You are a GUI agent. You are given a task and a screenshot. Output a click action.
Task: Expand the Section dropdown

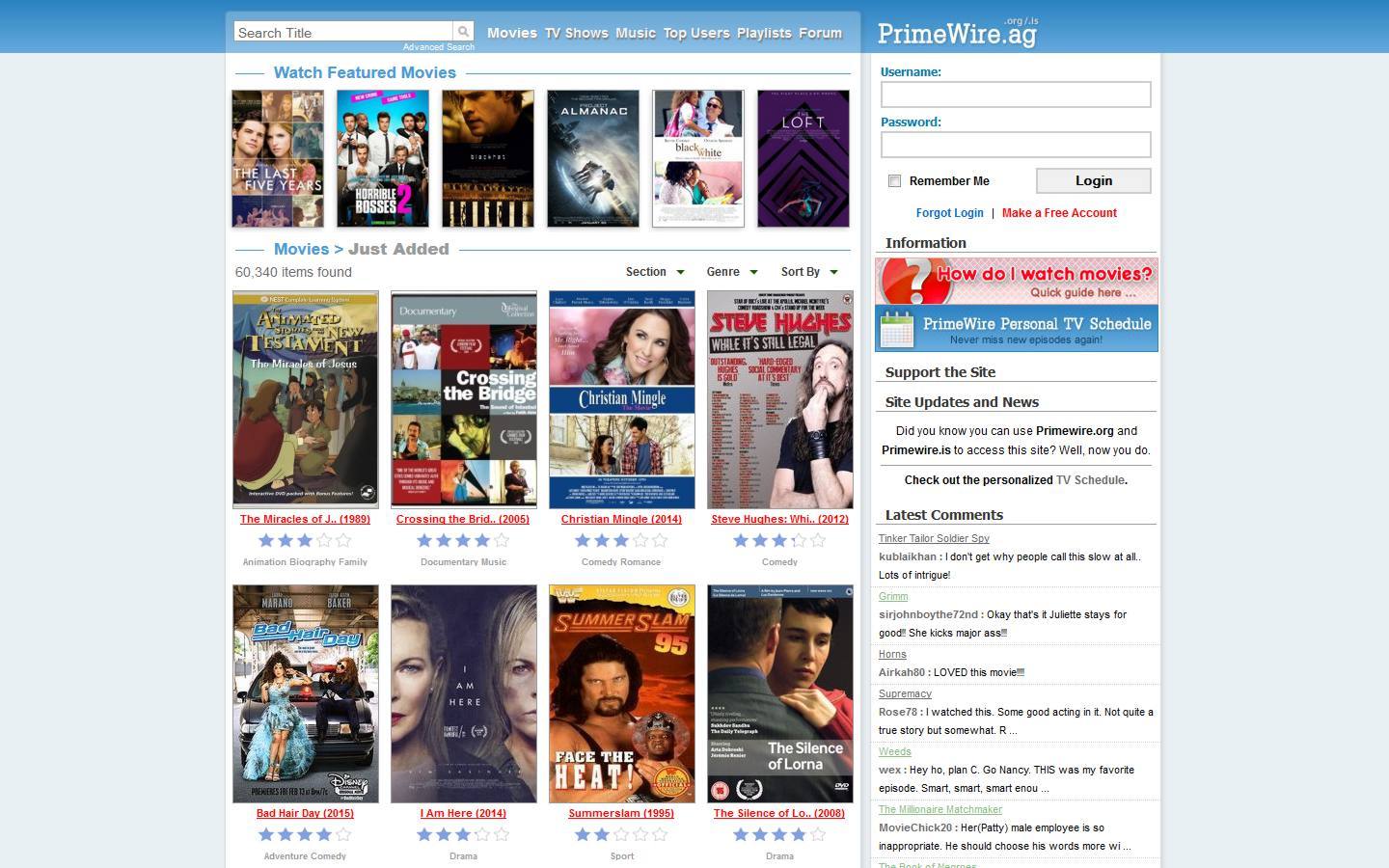click(655, 272)
